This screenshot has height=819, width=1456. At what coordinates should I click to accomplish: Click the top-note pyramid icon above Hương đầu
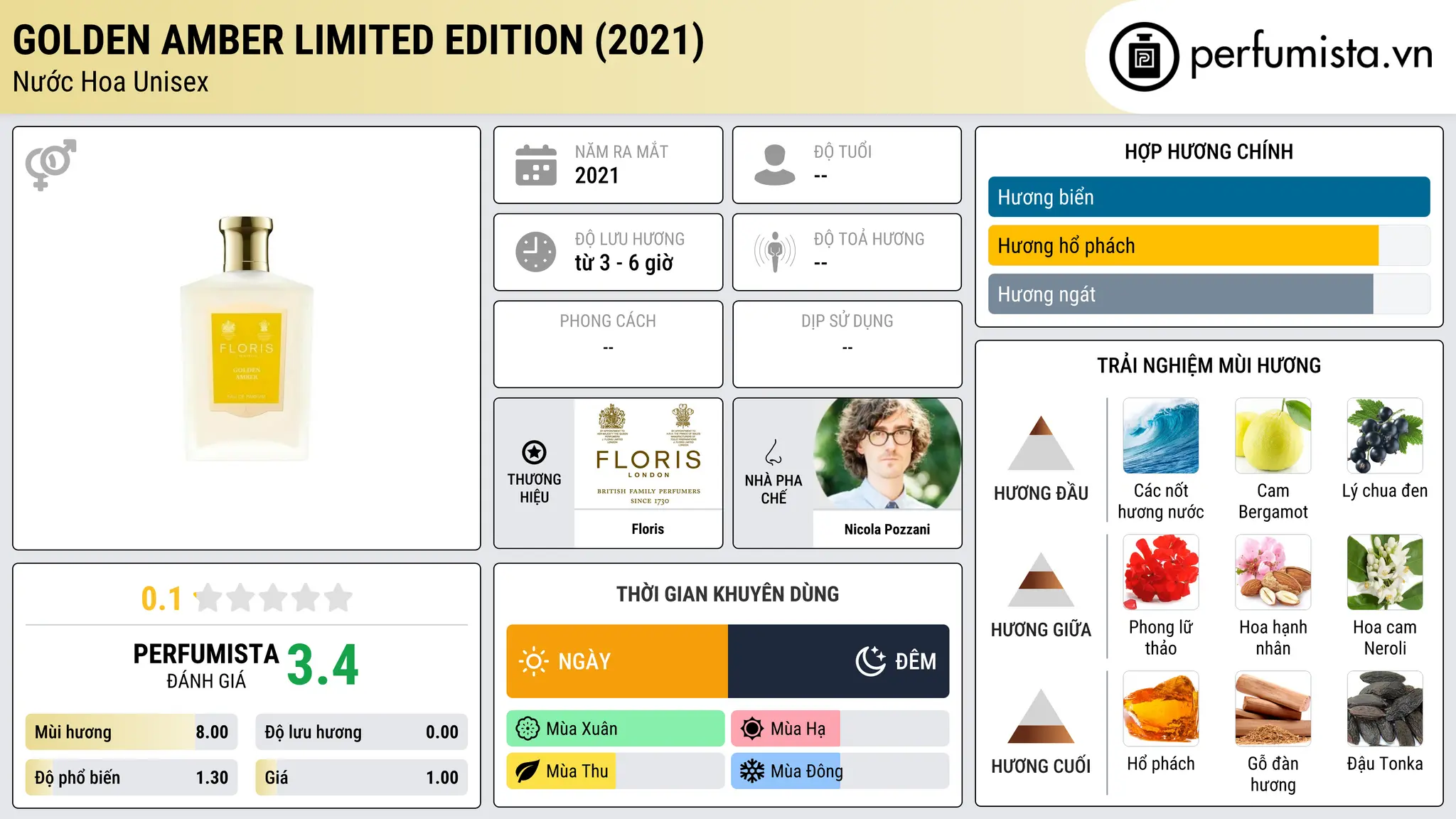coord(1042,443)
